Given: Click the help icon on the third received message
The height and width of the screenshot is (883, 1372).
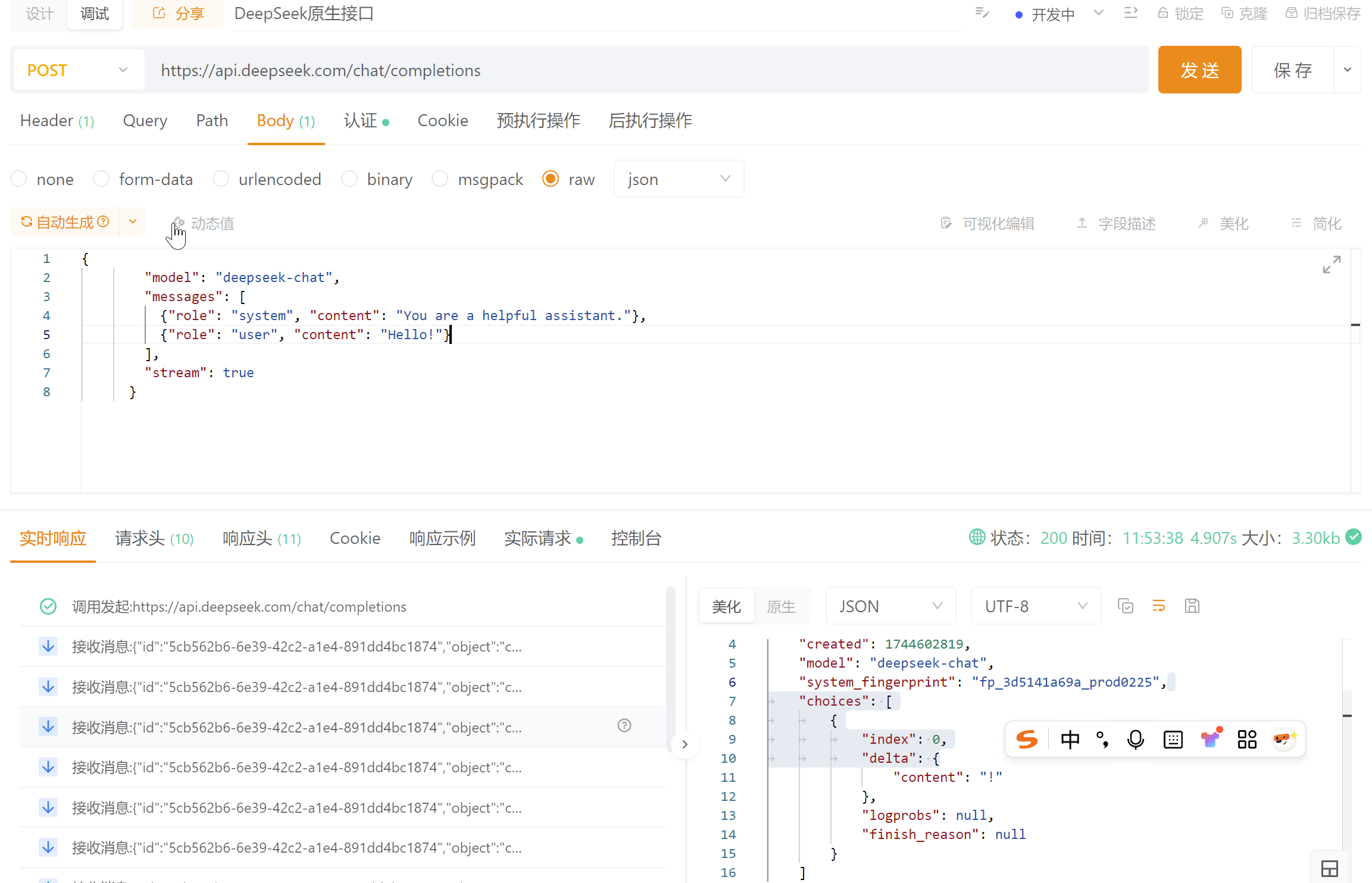Looking at the screenshot, I should [x=624, y=725].
